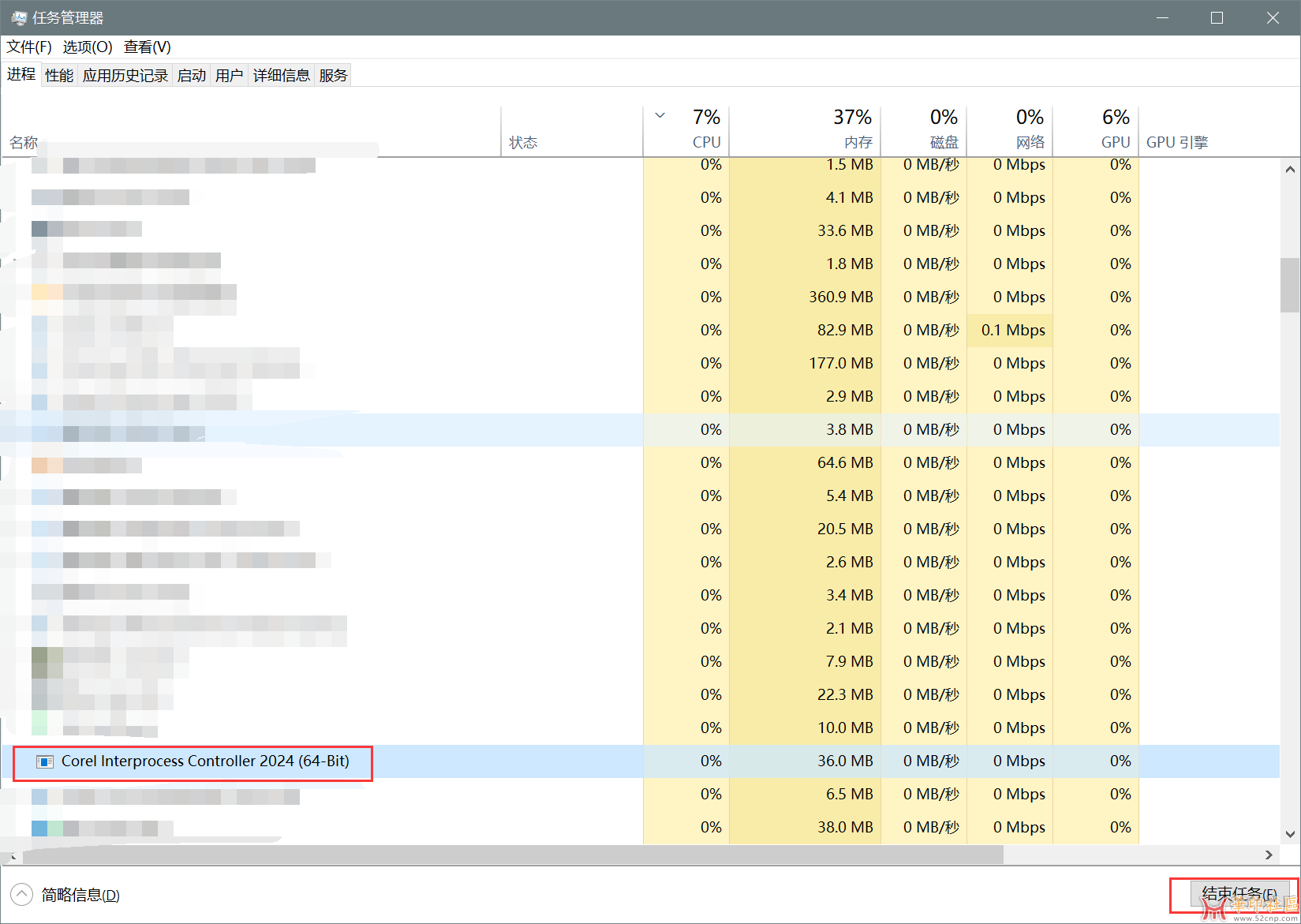
Task: Close the Task Manager window
Action: (x=1273, y=17)
